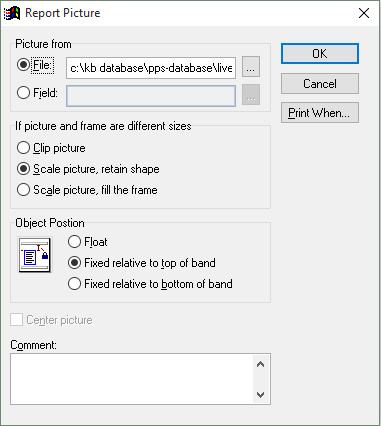
Task: Click the Visual FoxPro title bar icon
Action: click(12, 13)
